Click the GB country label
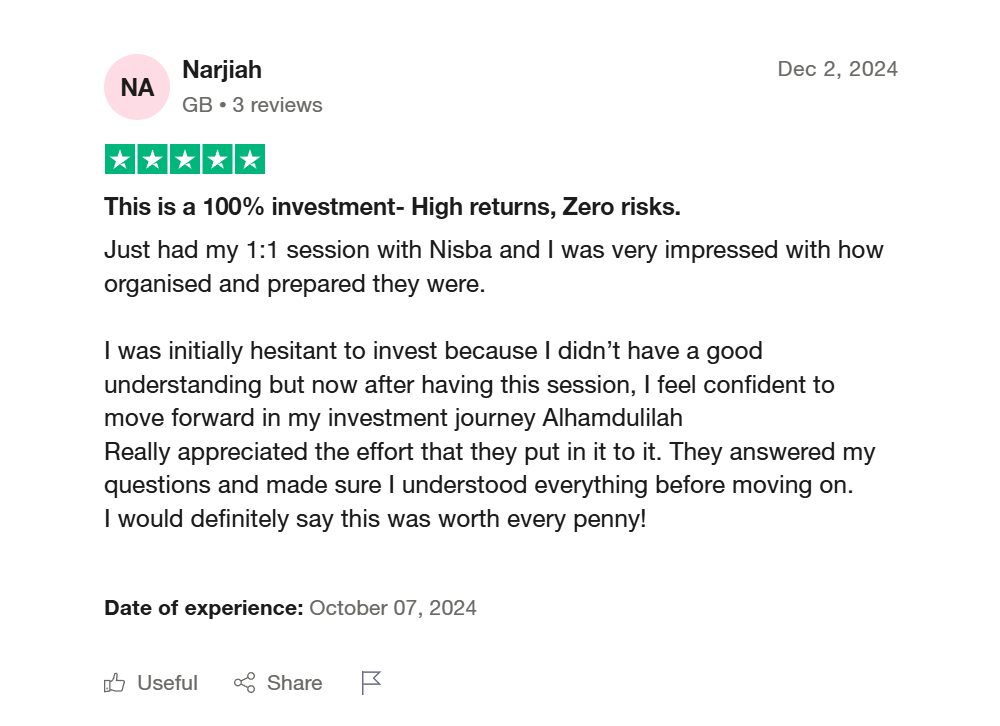Screen dimensions: 1000x726 pos(197,105)
